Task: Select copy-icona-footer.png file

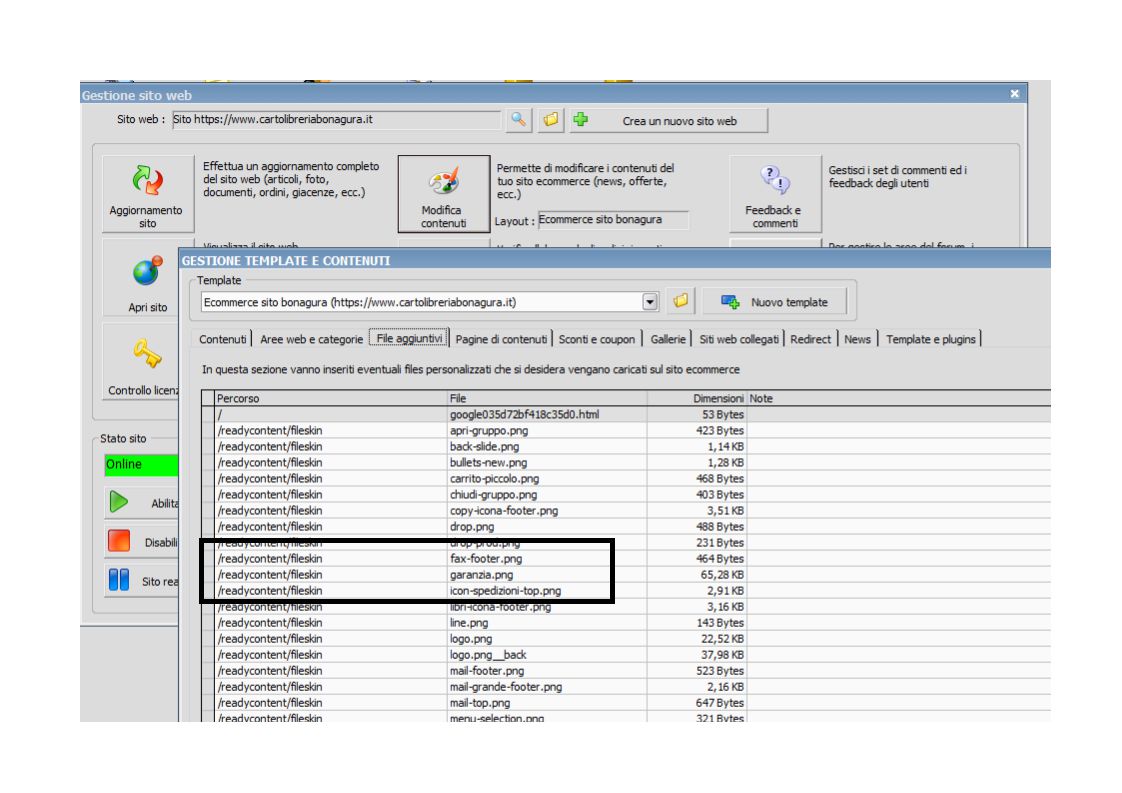Action: [504, 511]
